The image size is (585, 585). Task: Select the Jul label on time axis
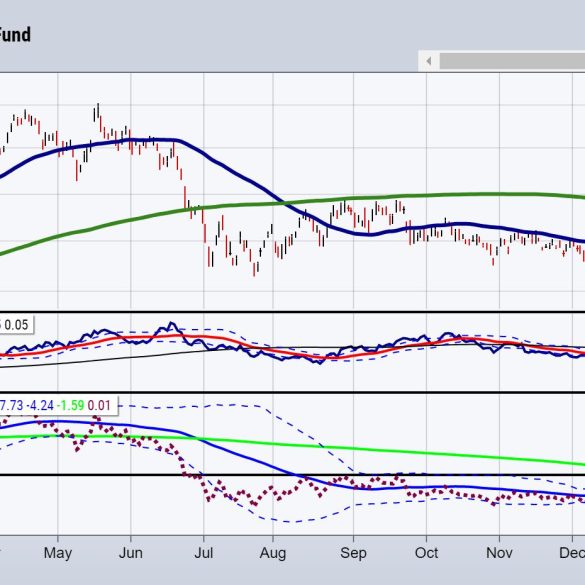coord(204,553)
